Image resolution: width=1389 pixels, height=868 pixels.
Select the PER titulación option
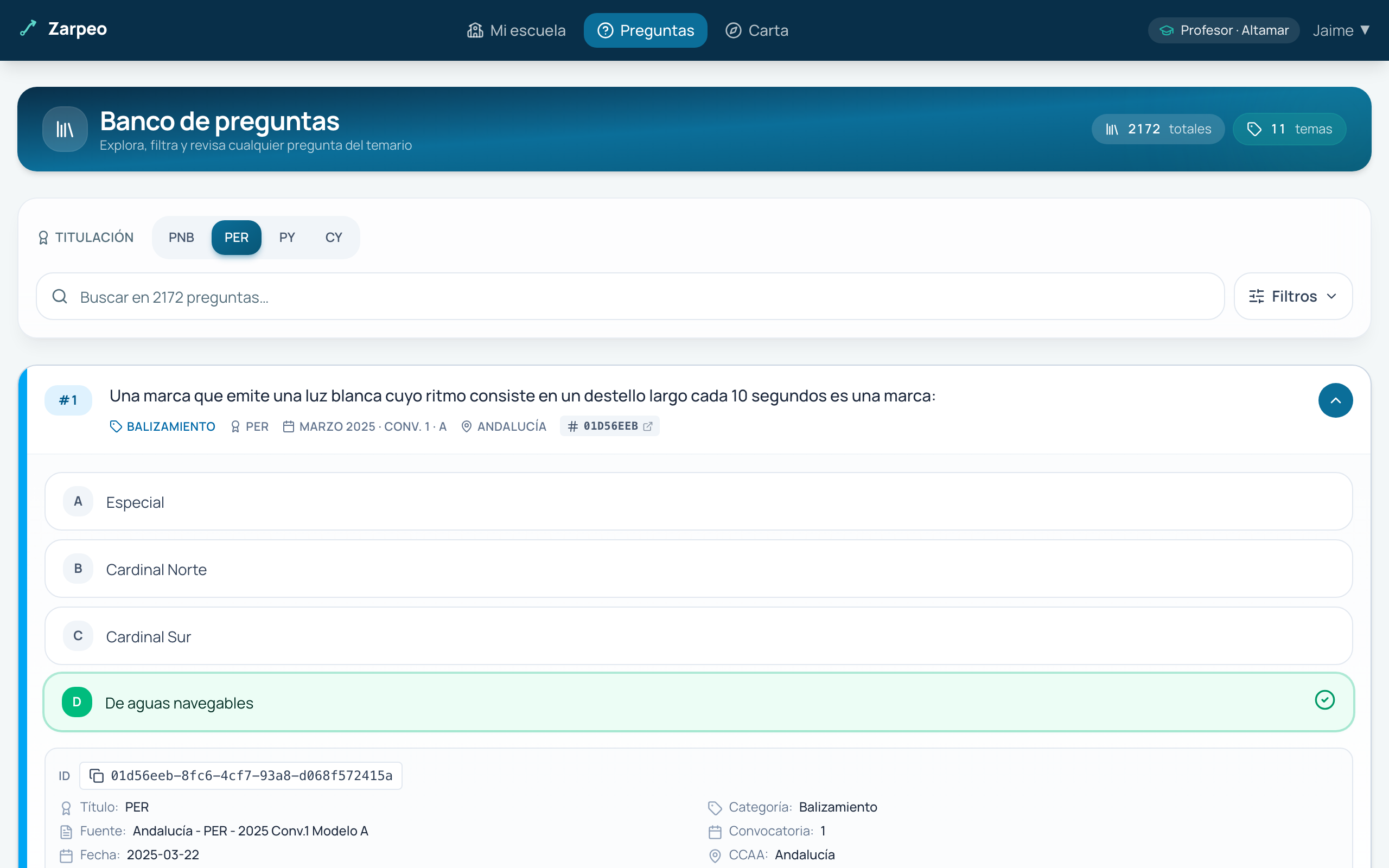pos(237,237)
